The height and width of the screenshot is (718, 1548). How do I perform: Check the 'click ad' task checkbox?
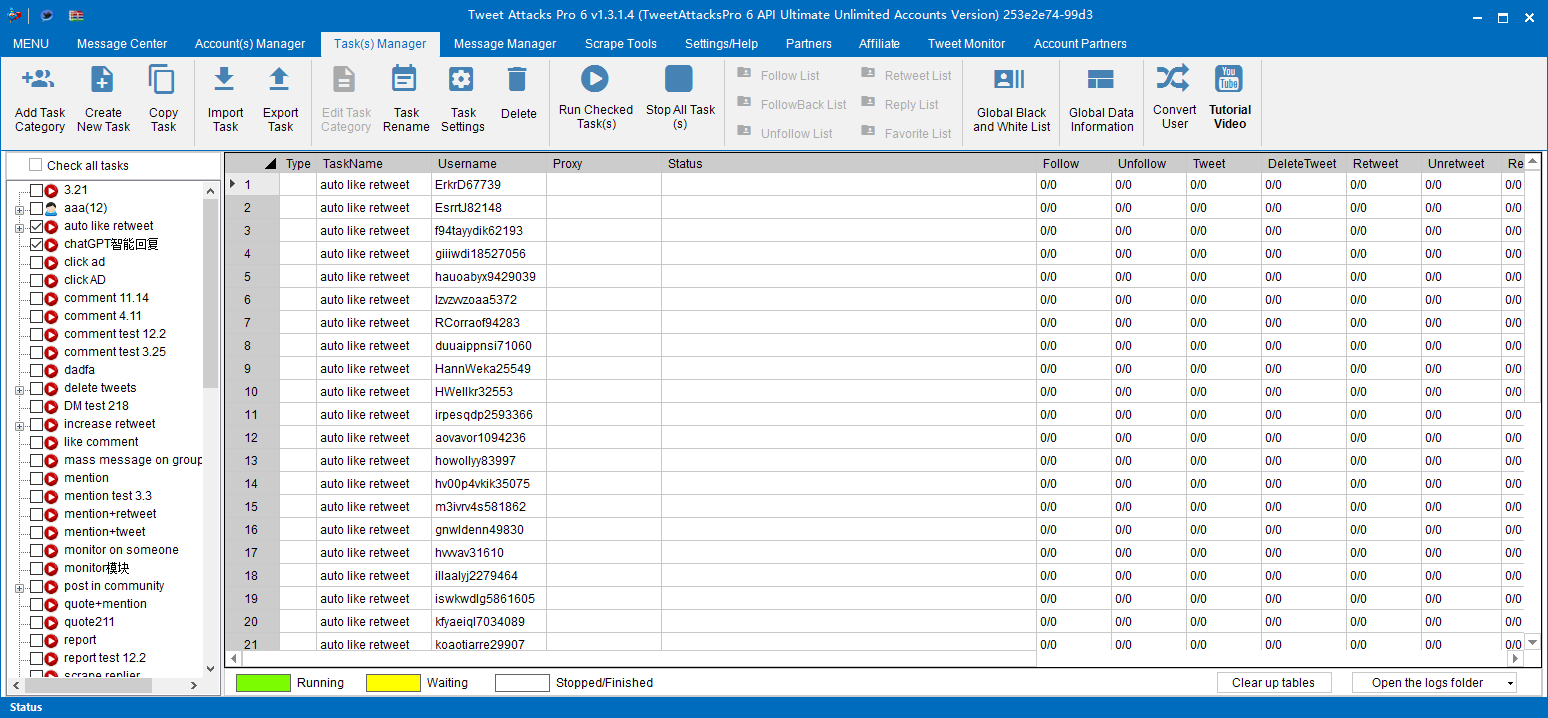[x=36, y=262]
